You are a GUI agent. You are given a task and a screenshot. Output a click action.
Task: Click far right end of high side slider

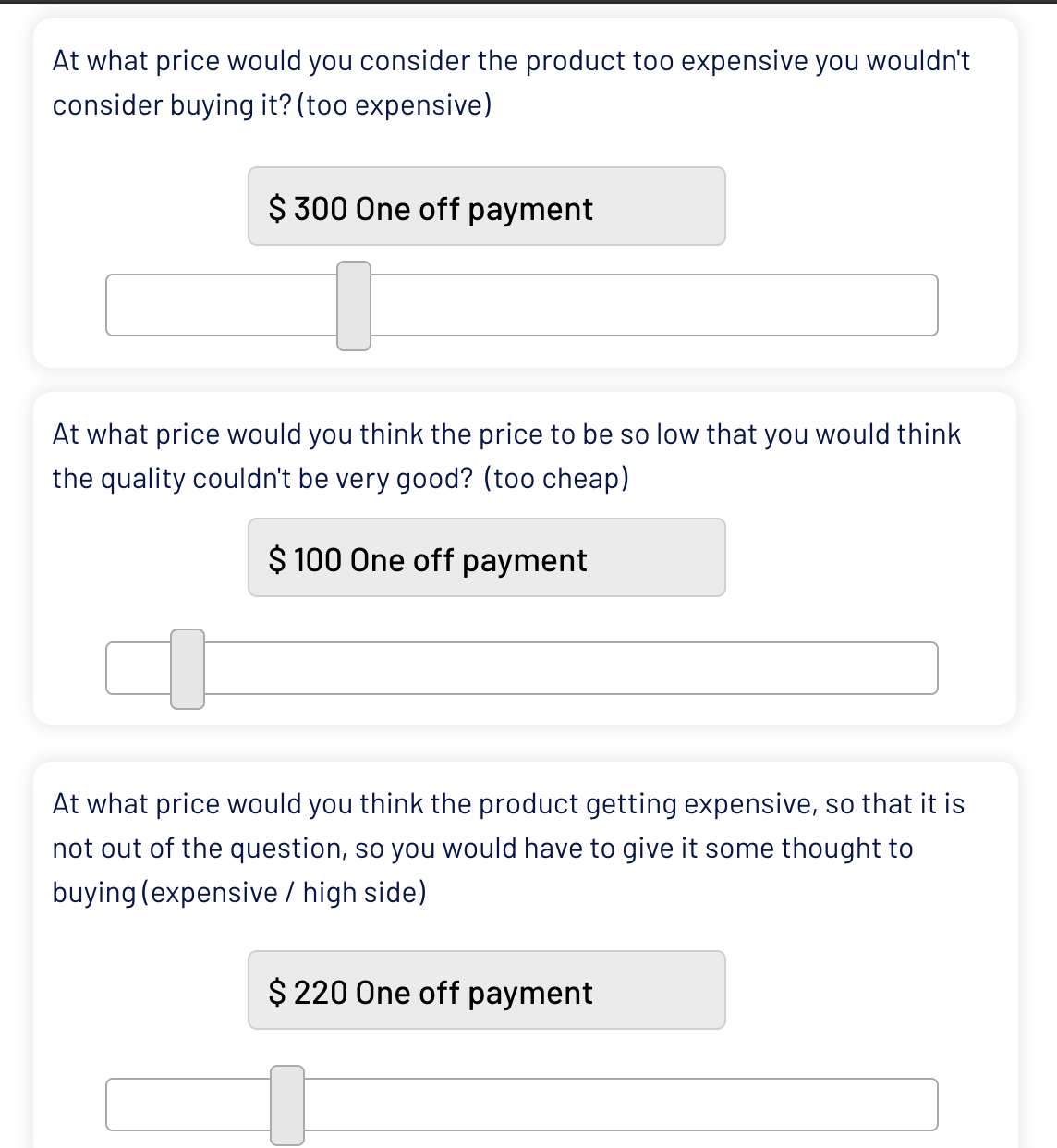coord(931,1105)
